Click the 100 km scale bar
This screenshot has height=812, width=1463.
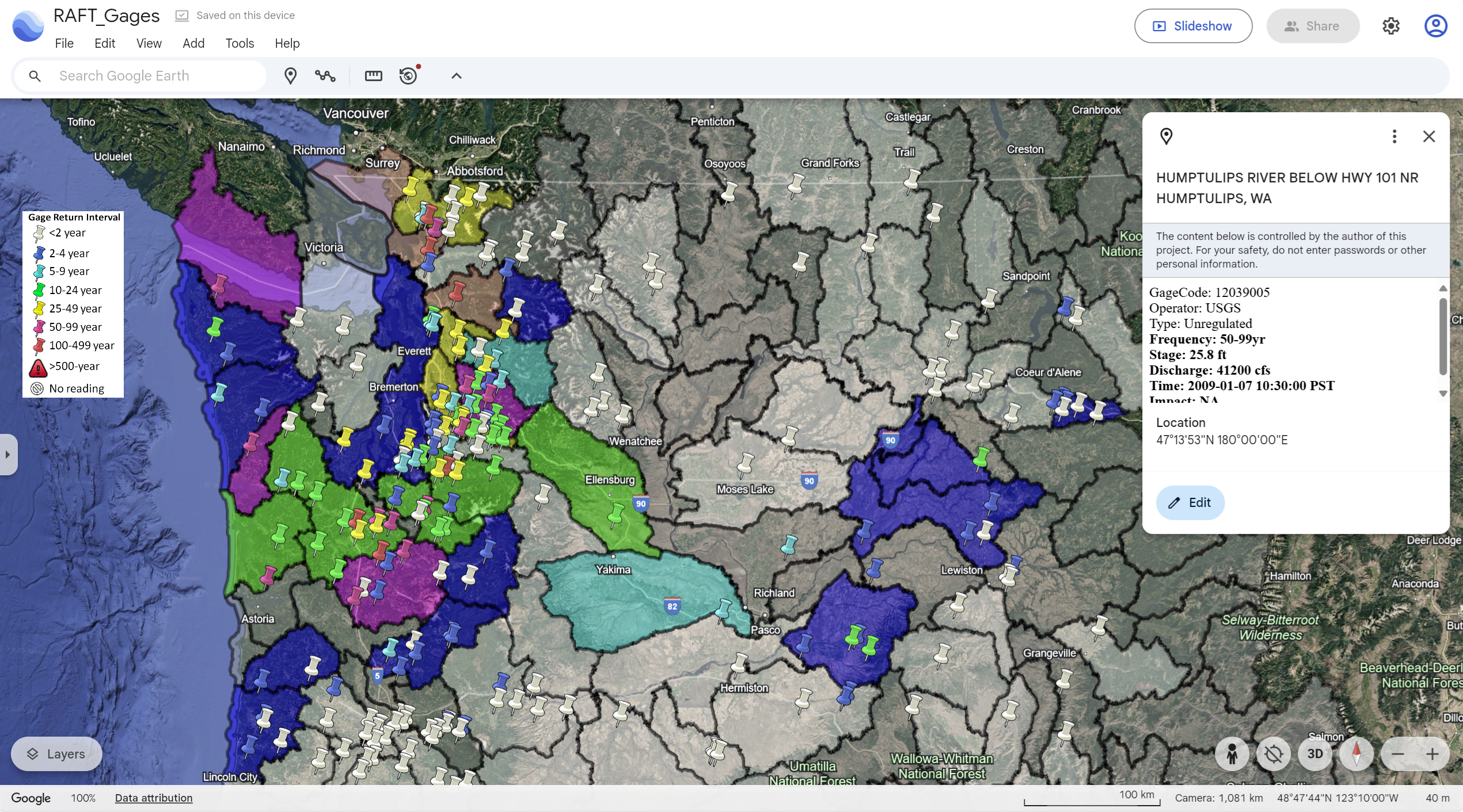point(1092,799)
